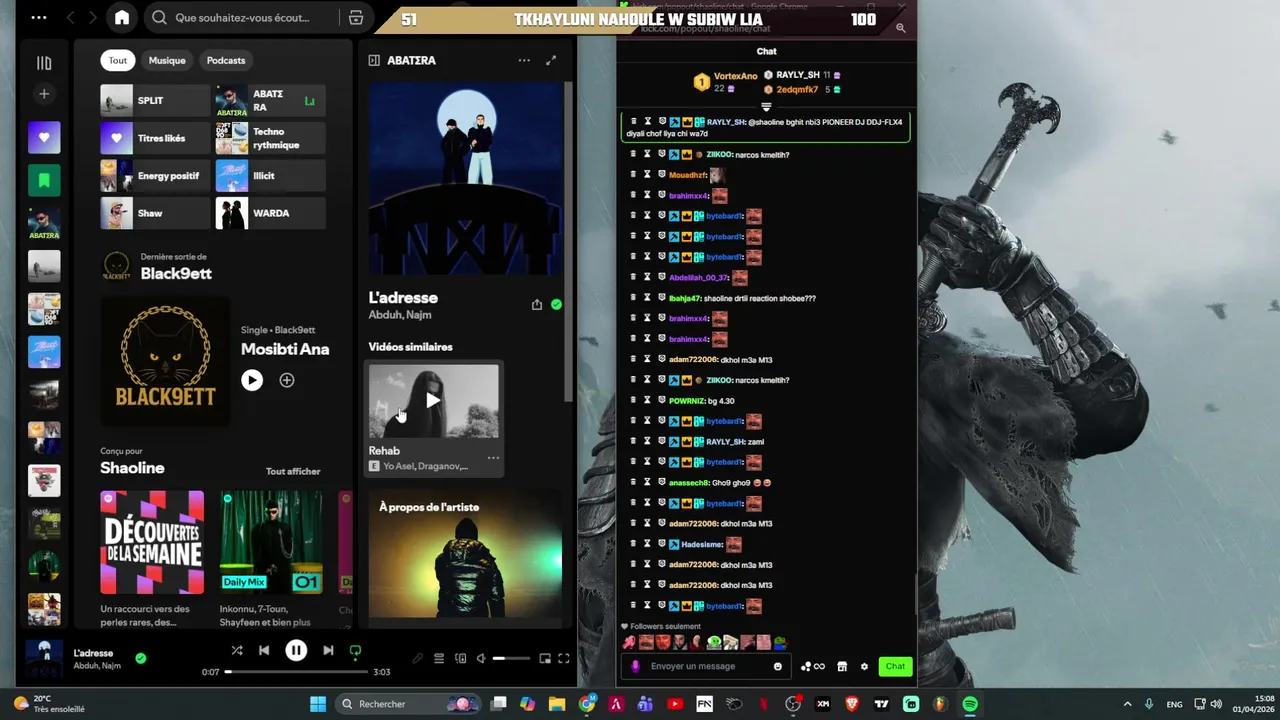This screenshot has height=720, width=1280.
Task: Open Découvertes de la semaine playlist
Action: click(152, 542)
